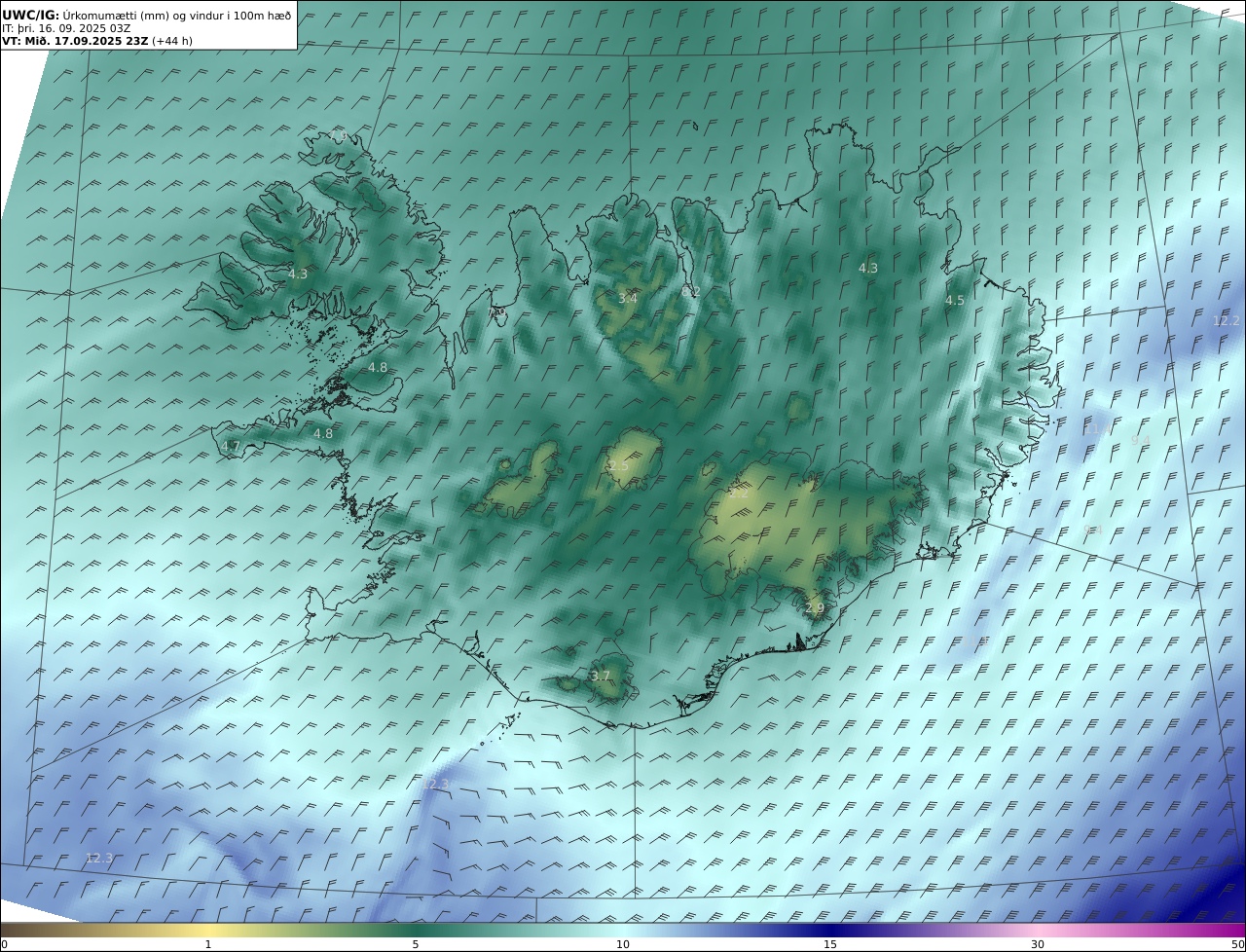This screenshot has height=952, width=1246.
Task: Click the 3.7 value on the southern glacier
Action: 601,676
